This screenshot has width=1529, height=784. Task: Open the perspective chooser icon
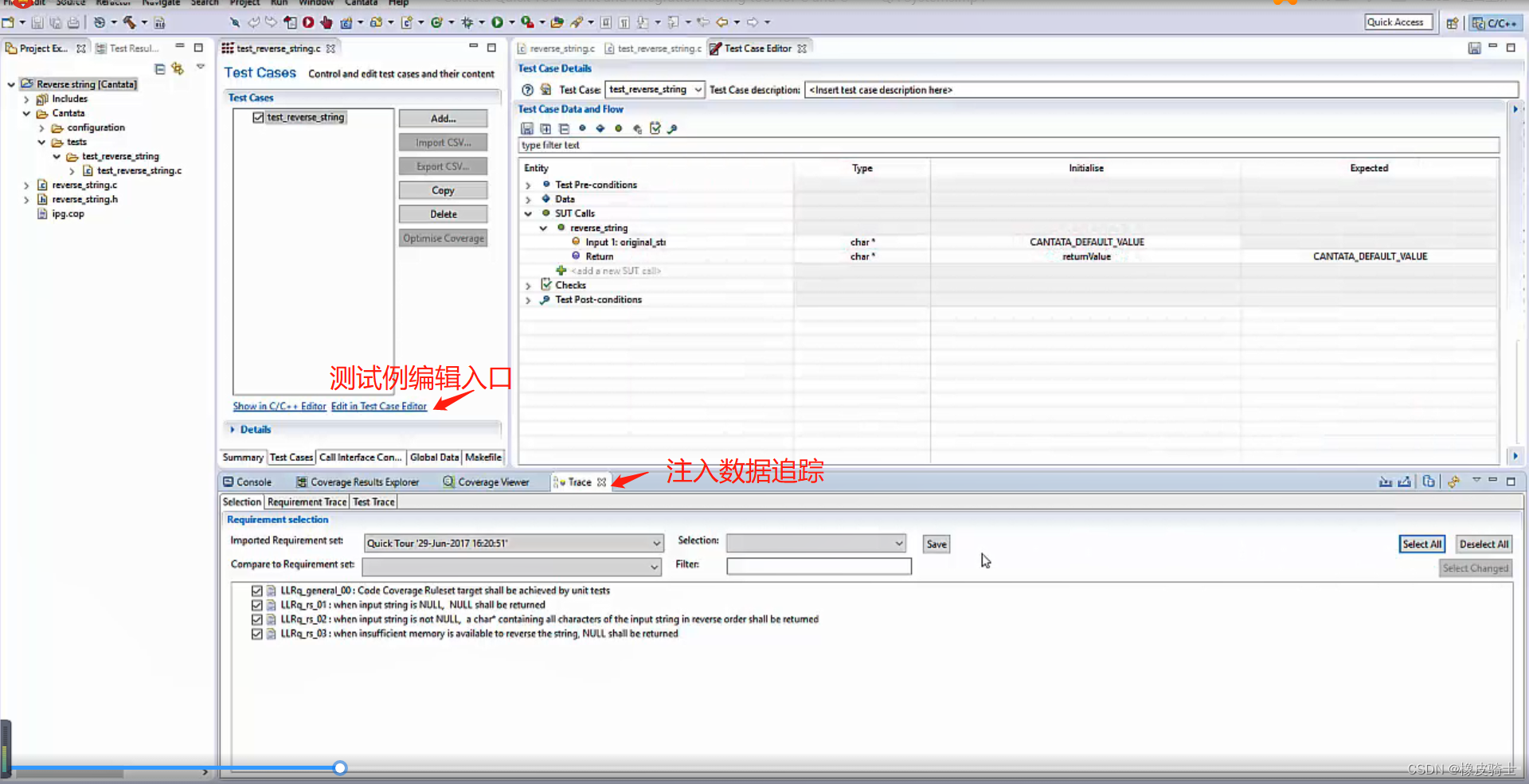tap(1453, 23)
